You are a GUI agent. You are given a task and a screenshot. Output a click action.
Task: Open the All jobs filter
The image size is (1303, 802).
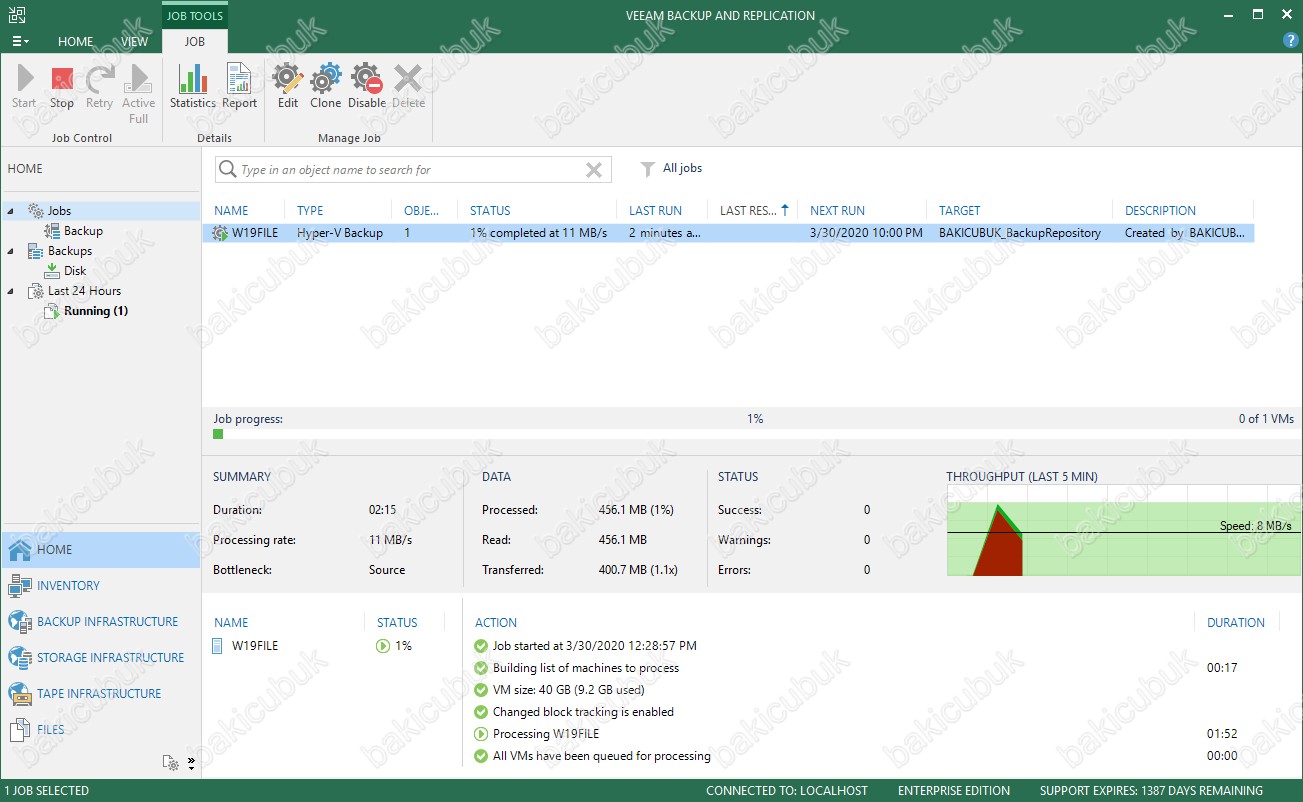pos(672,169)
